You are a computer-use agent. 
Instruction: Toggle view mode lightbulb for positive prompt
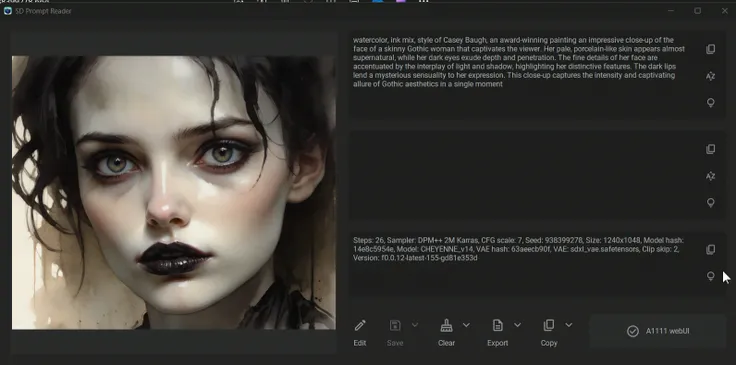pyautogui.click(x=711, y=103)
